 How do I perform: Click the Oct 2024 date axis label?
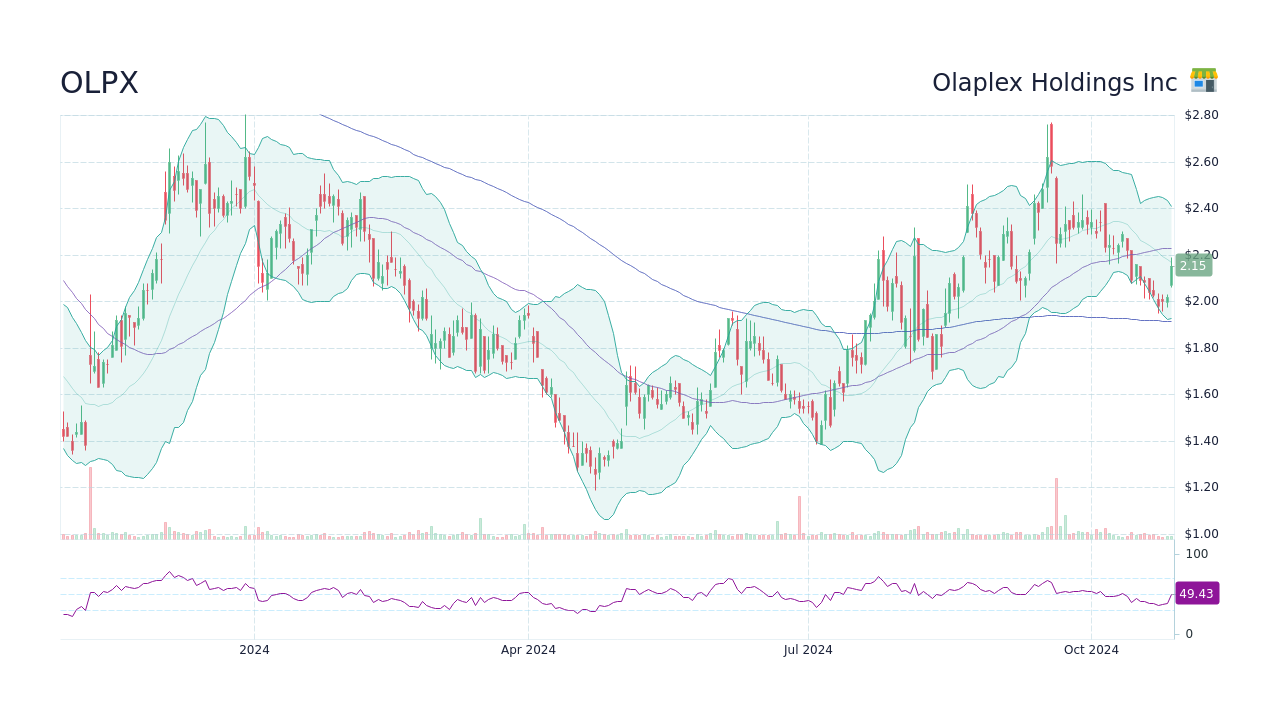[x=1091, y=650]
